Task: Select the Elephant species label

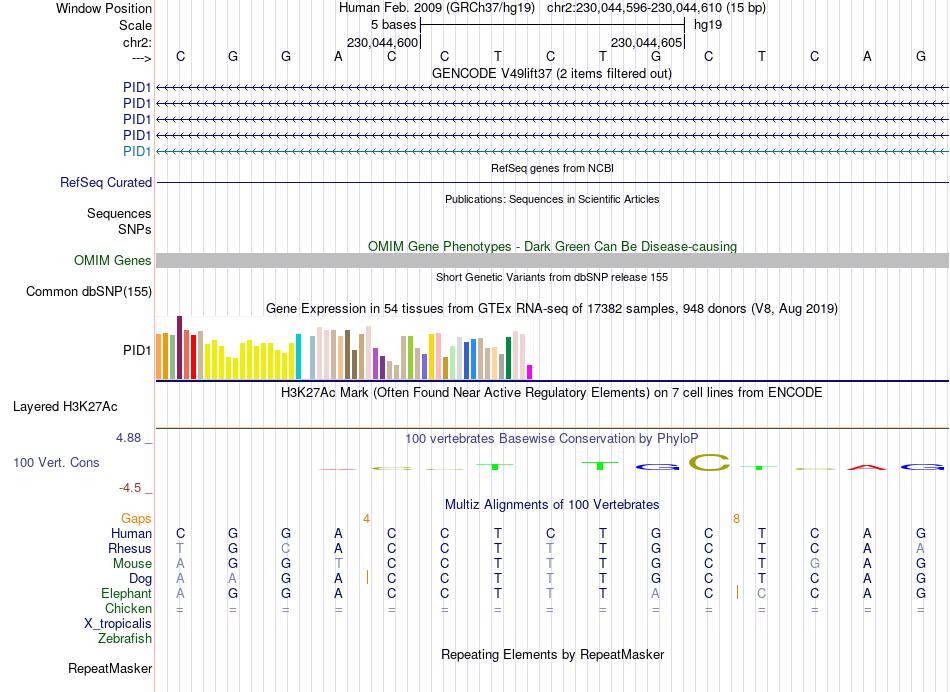Action: [127, 593]
